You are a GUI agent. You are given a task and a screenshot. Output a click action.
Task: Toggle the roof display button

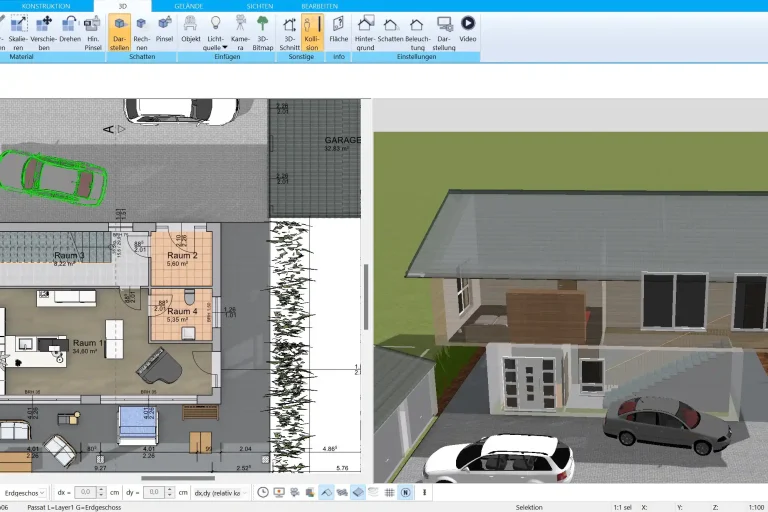326,492
